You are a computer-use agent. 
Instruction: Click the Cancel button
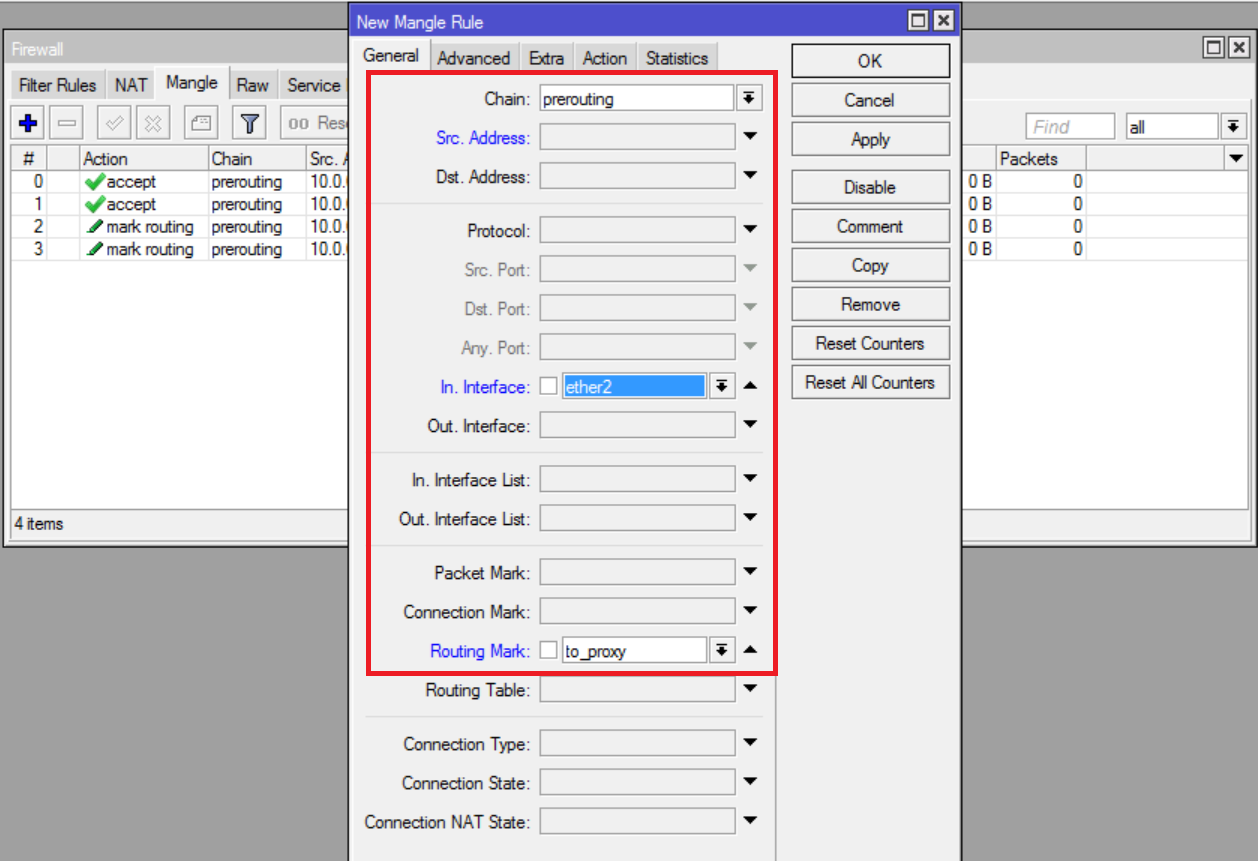(x=870, y=100)
